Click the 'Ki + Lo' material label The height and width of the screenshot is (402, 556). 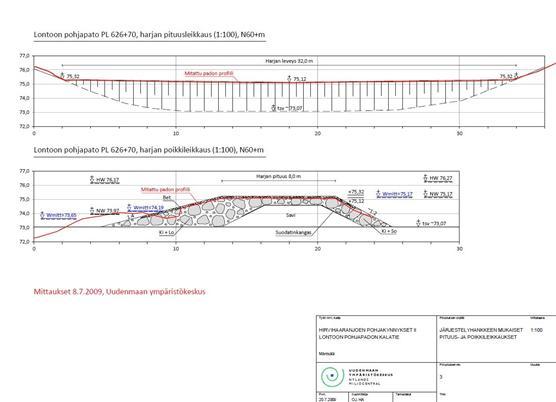pos(166,233)
